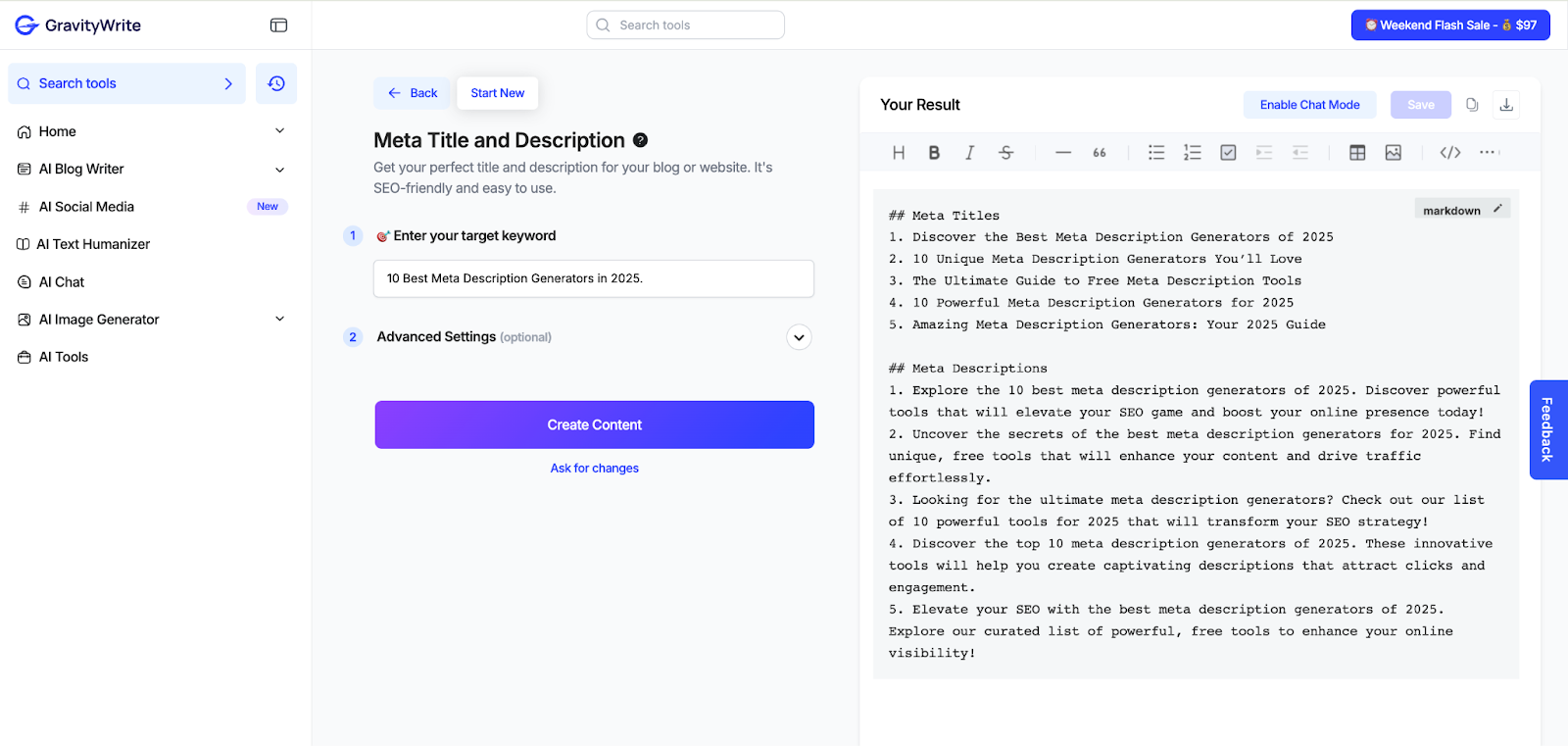Switch markdown editor mode

click(x=1462, y=210)
